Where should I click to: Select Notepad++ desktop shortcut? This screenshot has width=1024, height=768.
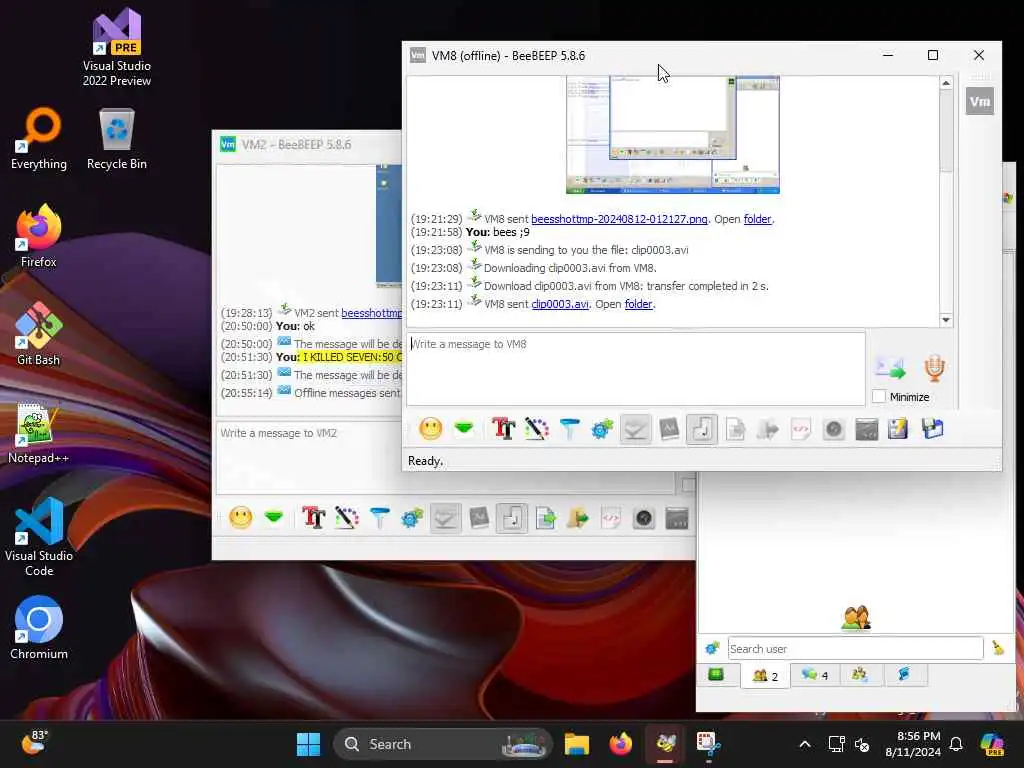tap(38, 432)
